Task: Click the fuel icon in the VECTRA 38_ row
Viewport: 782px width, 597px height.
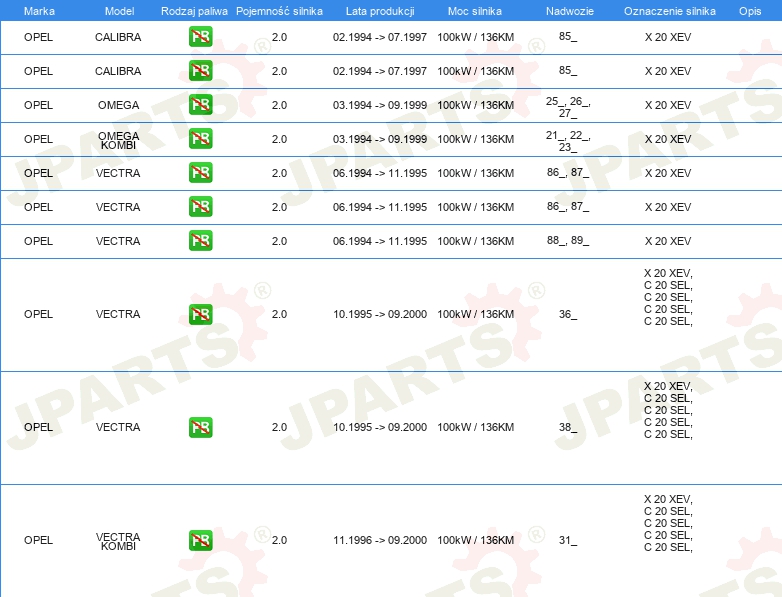Action: (200, 427)
